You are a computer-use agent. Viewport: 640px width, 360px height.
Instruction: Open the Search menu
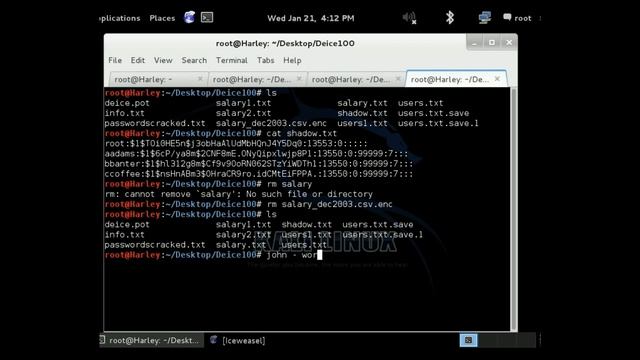(194, 60)
